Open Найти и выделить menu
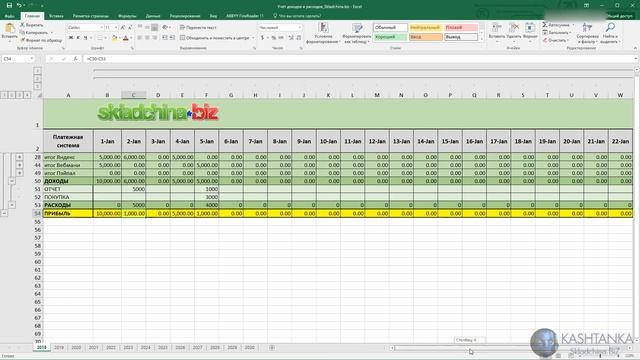The width and height of the screenshot is (640, 360). tap(610, 33)
